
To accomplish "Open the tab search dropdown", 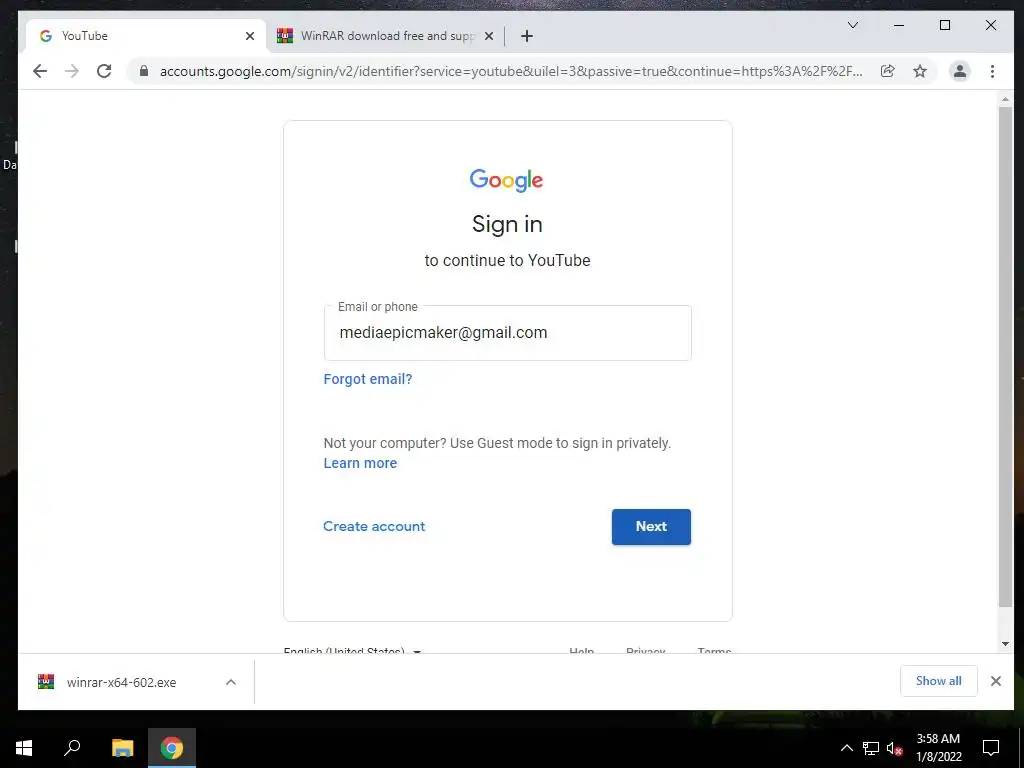I will coord(853,25).
